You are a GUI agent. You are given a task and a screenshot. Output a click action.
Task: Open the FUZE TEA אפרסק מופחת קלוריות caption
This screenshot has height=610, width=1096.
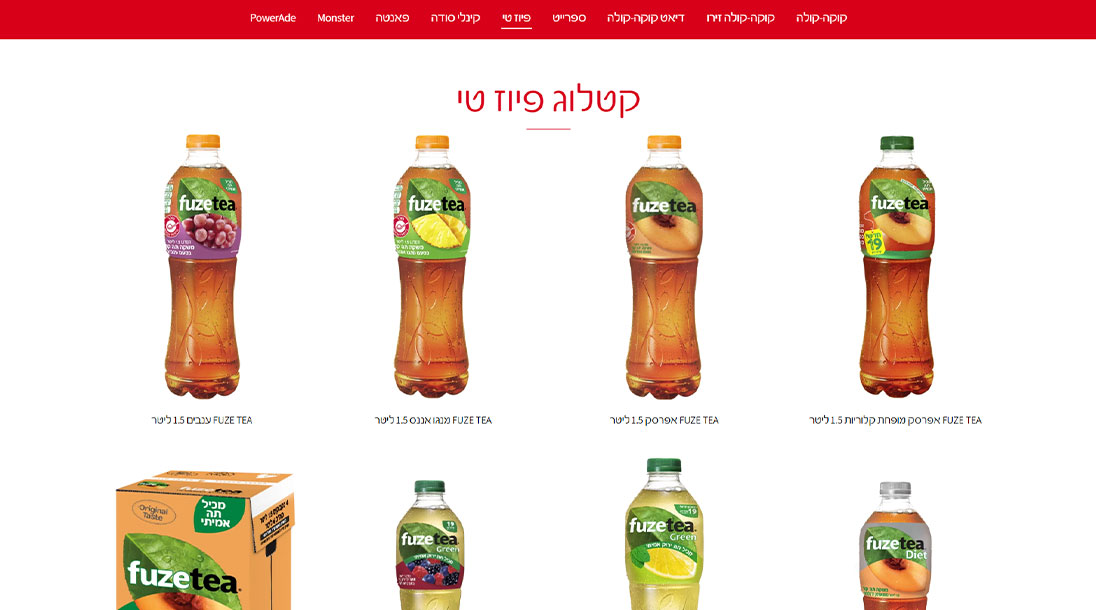click(x=895, y=420)
